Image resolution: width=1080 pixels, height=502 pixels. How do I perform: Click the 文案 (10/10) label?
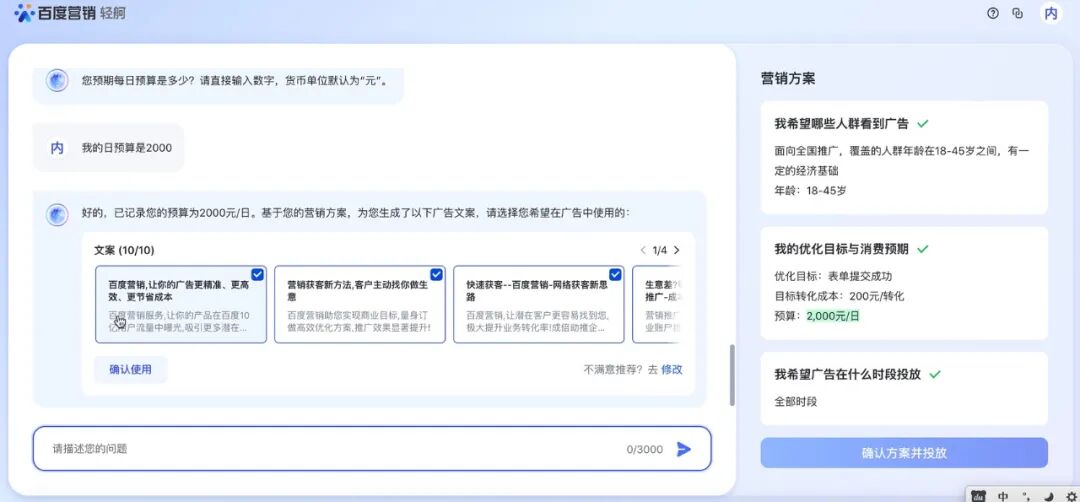tap(124, 250)
